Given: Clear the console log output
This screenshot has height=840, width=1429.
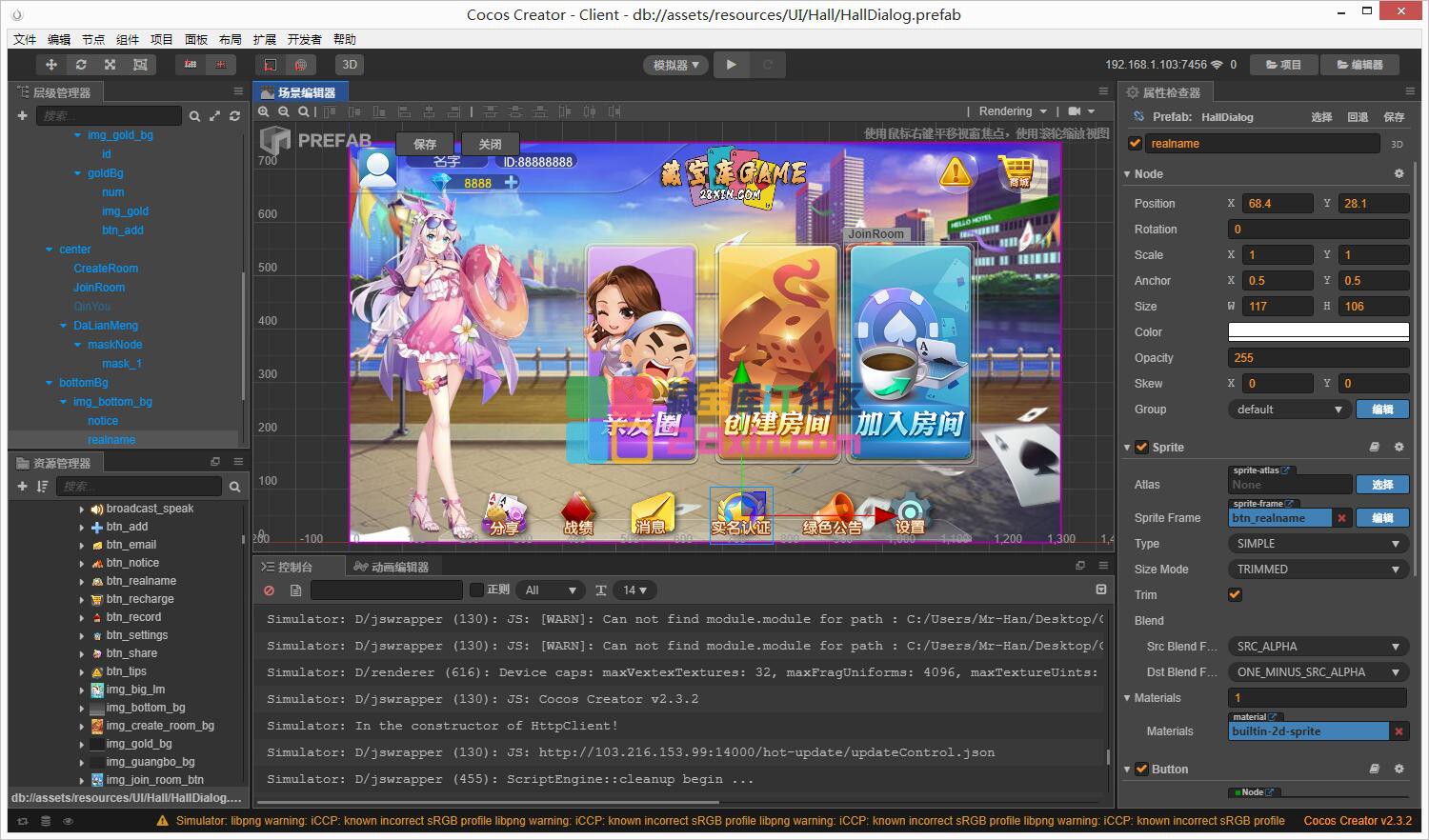Looking at the screenshot, I should 270,590.
